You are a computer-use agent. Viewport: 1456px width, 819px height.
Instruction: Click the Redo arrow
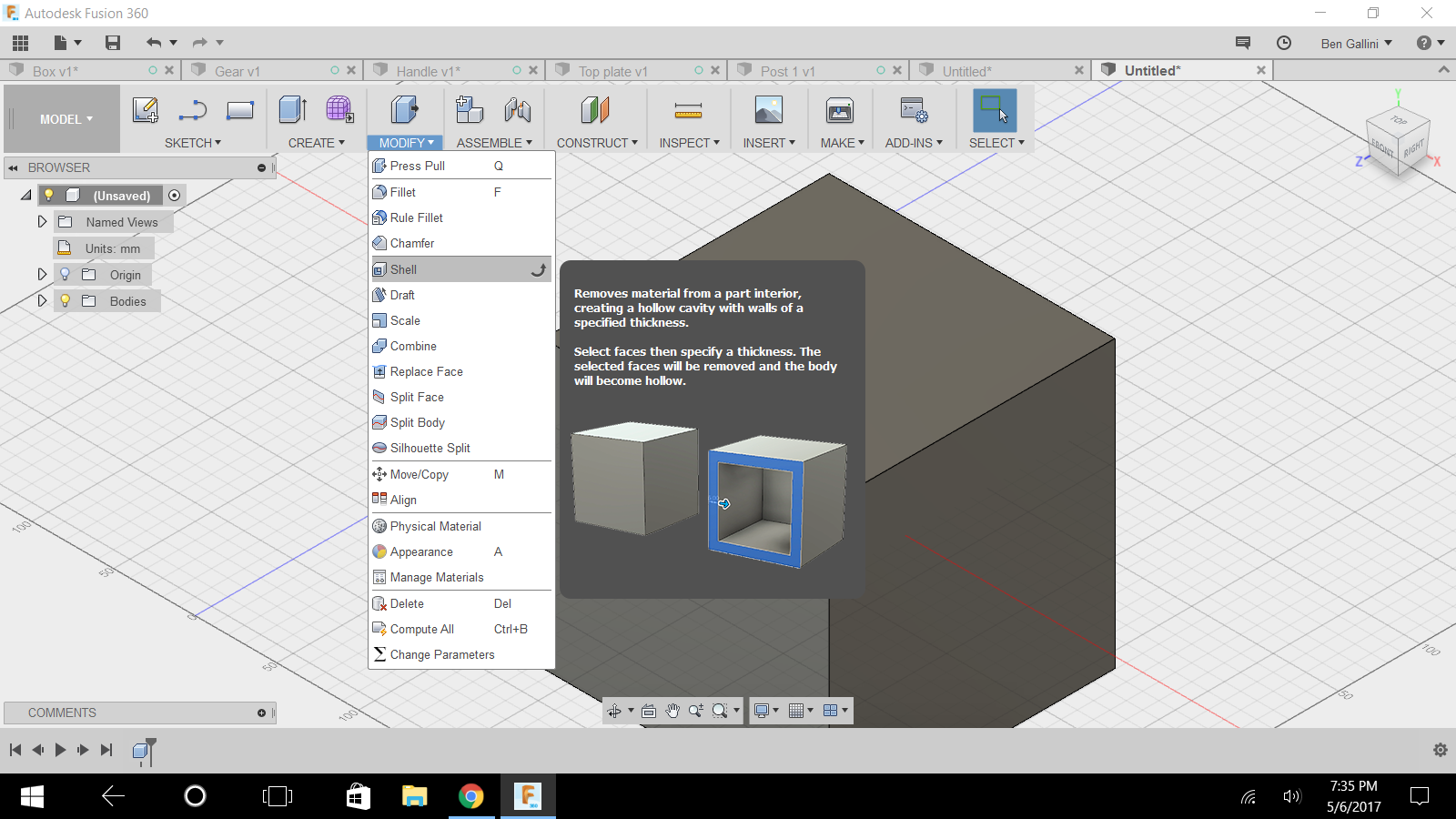click(x=200, y=43)
